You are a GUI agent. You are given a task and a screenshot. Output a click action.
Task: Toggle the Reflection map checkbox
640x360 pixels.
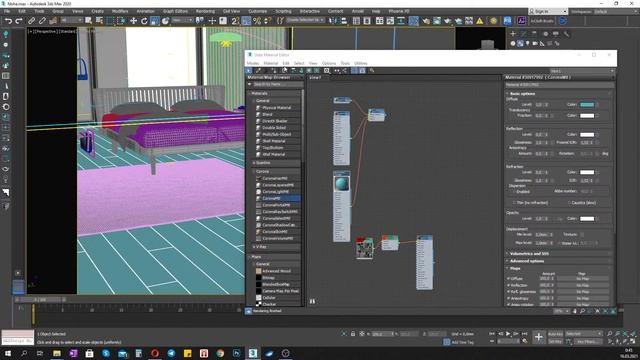(x=509, y=285)
